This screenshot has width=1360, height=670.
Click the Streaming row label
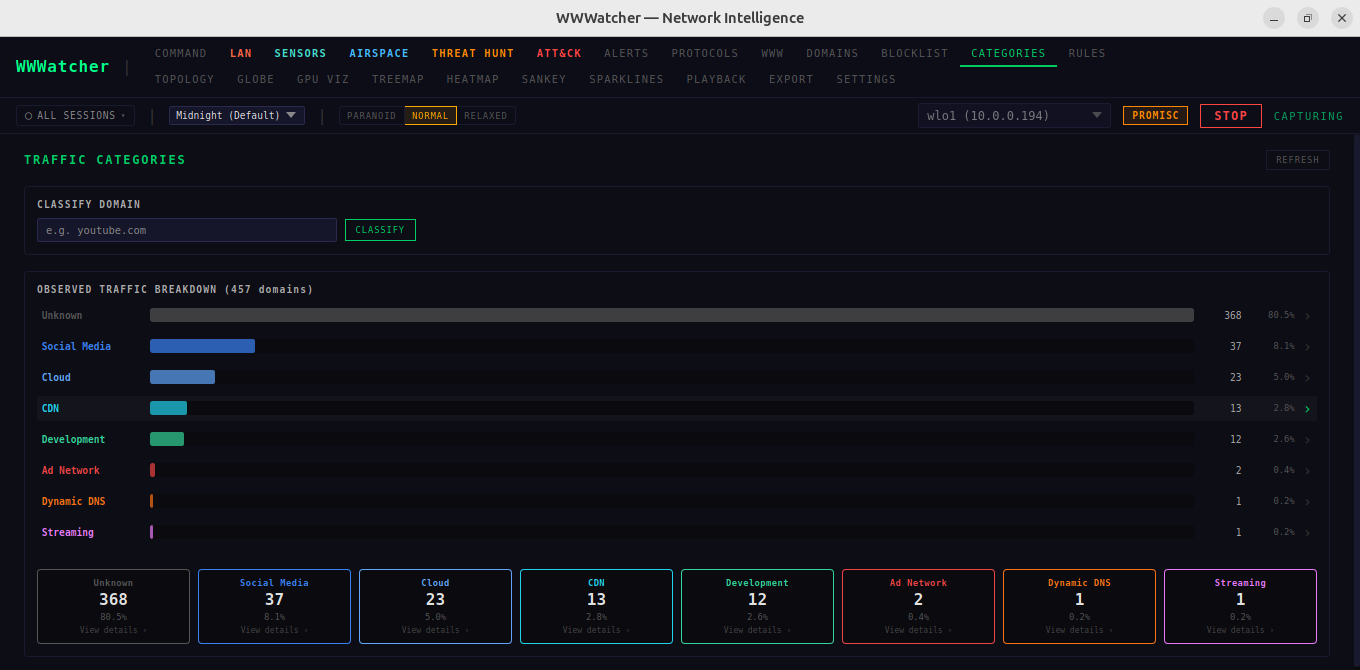[x=68, y=532]
